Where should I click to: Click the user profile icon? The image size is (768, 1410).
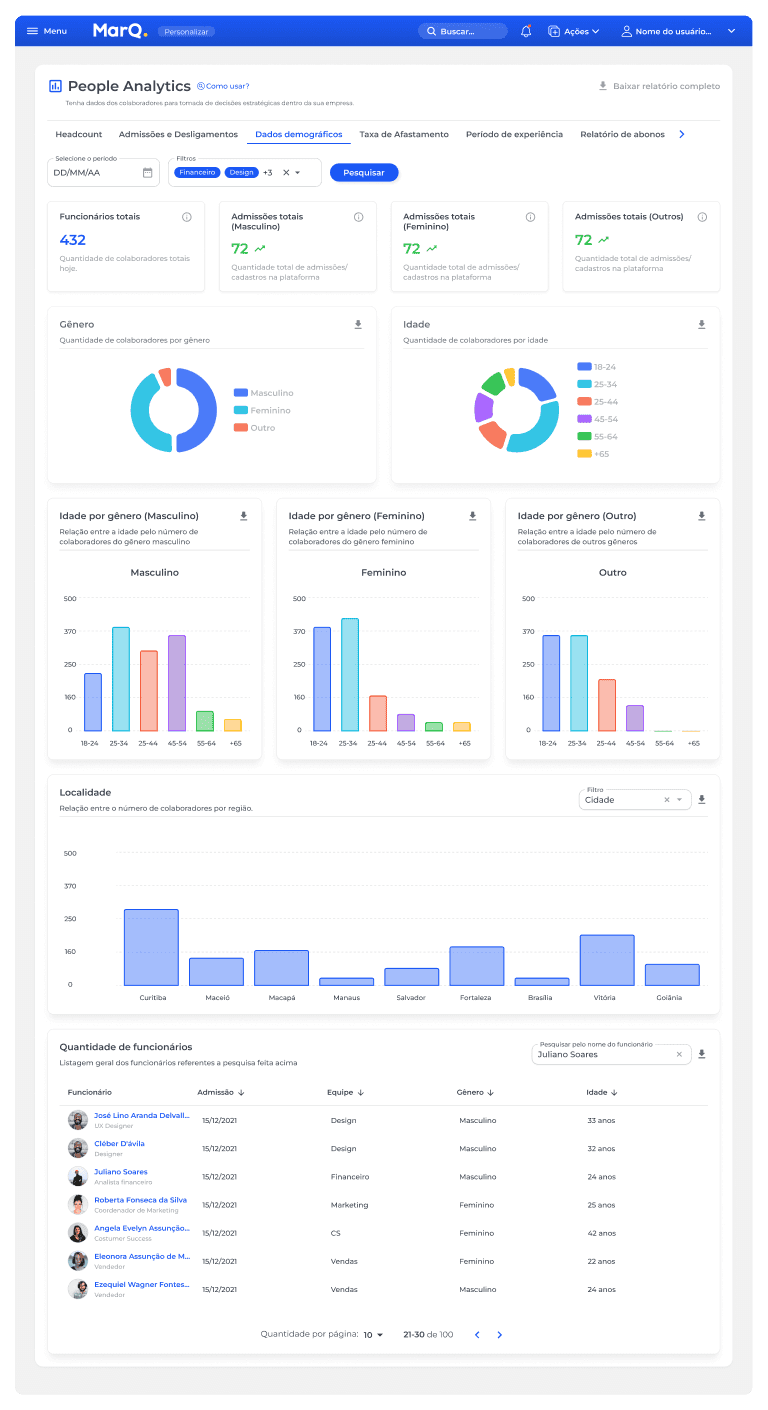(x=627, y=31)
